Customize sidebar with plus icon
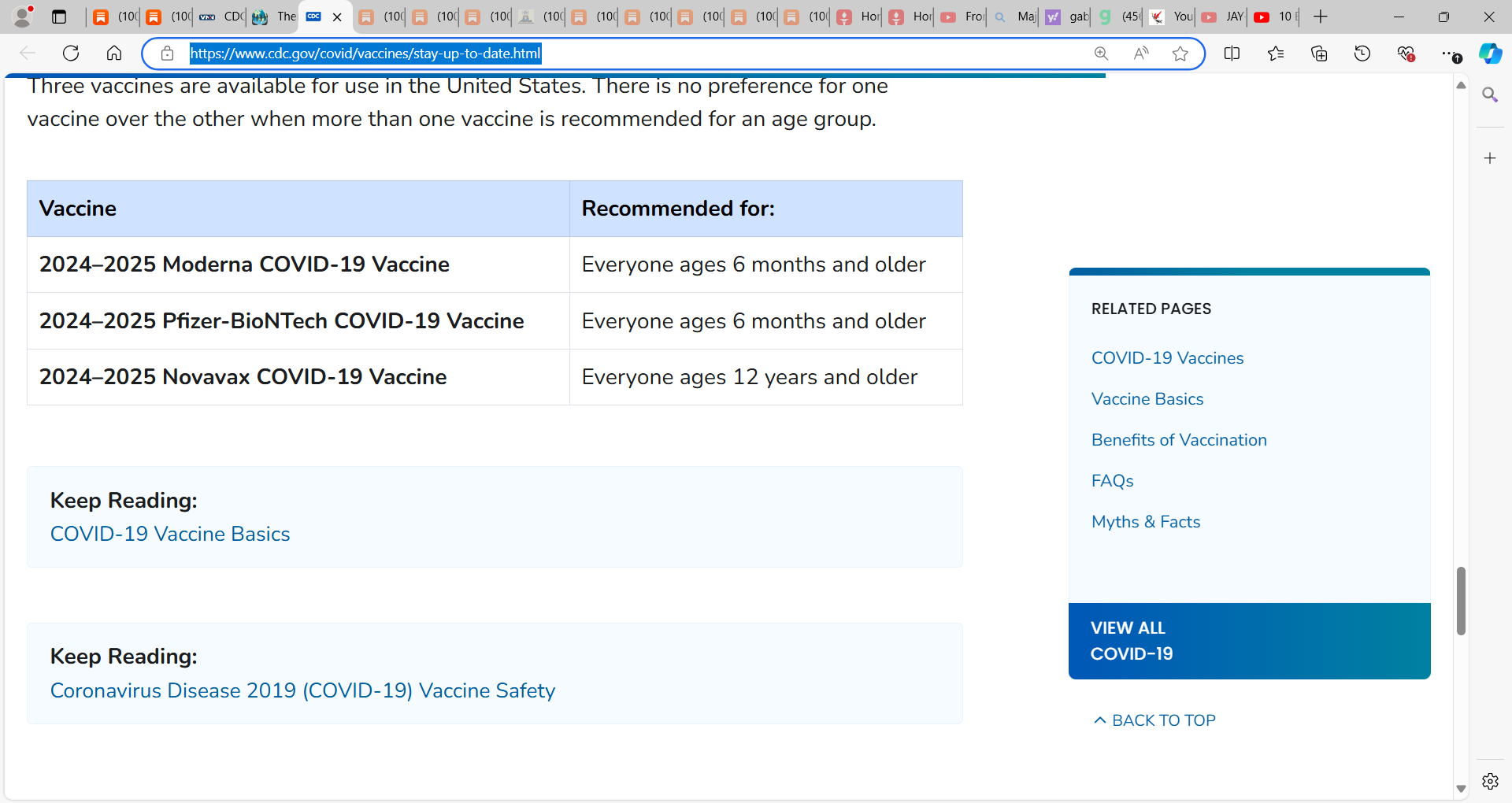 pos(1490,158)
